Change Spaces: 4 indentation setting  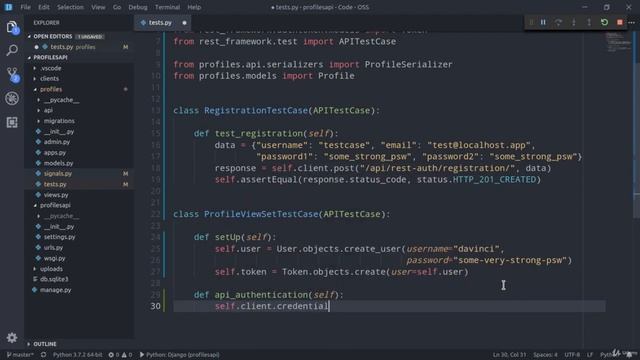point(545,355)
